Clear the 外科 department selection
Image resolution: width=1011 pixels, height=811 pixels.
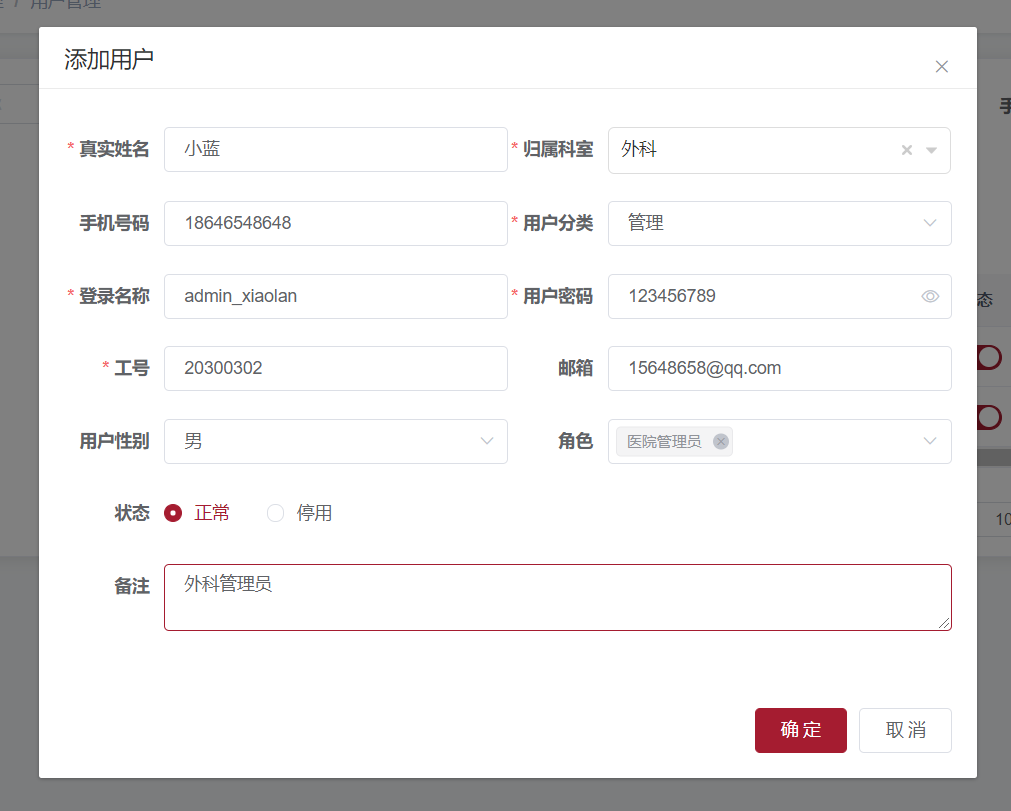907,150
